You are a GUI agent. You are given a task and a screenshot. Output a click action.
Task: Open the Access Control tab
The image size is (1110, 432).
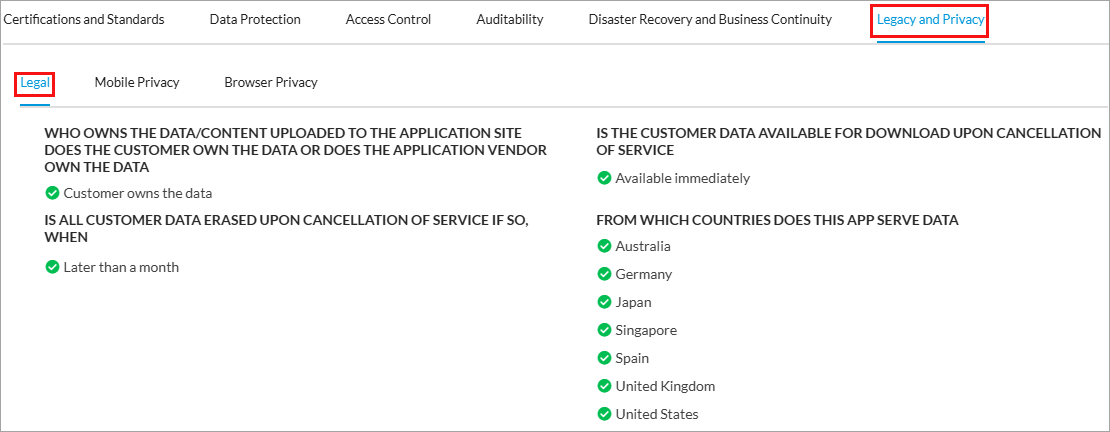pyautogui.click(x=388, y=20)
